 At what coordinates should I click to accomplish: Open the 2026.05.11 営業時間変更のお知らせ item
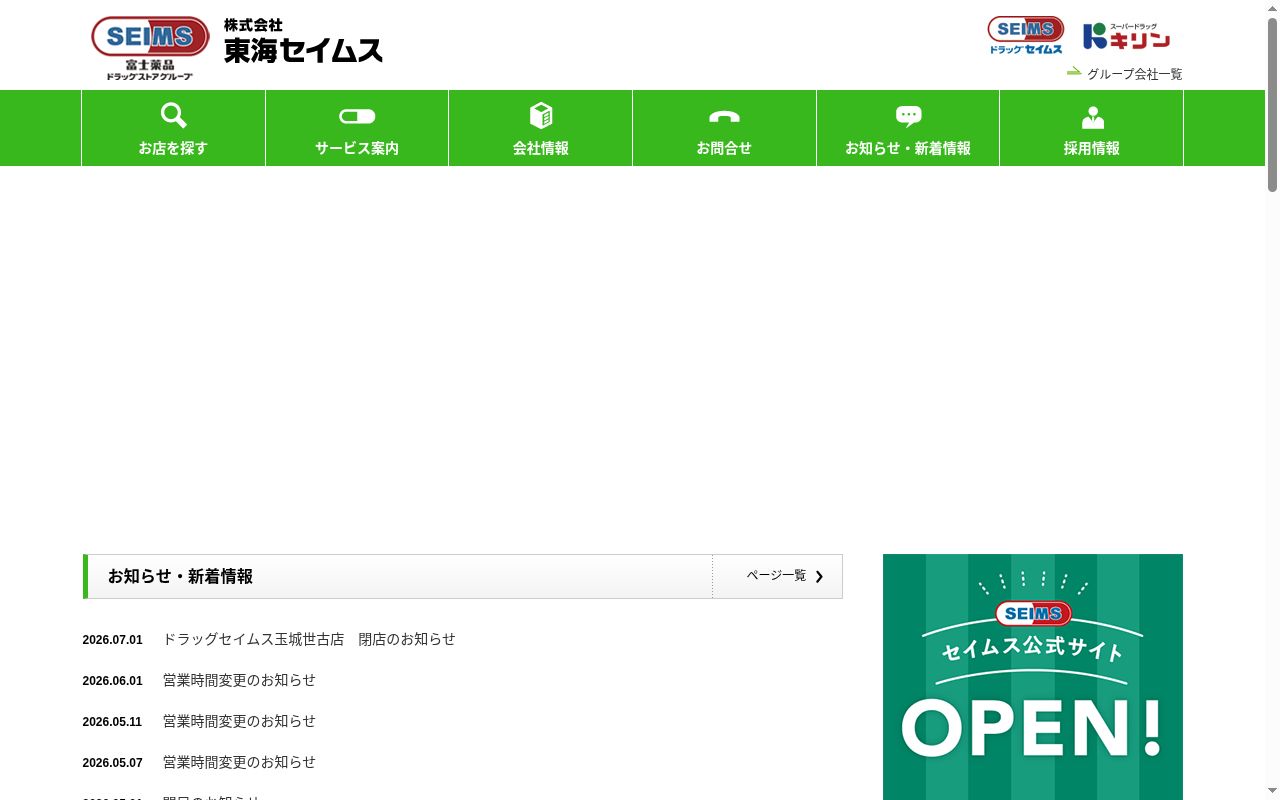(239, 721)
